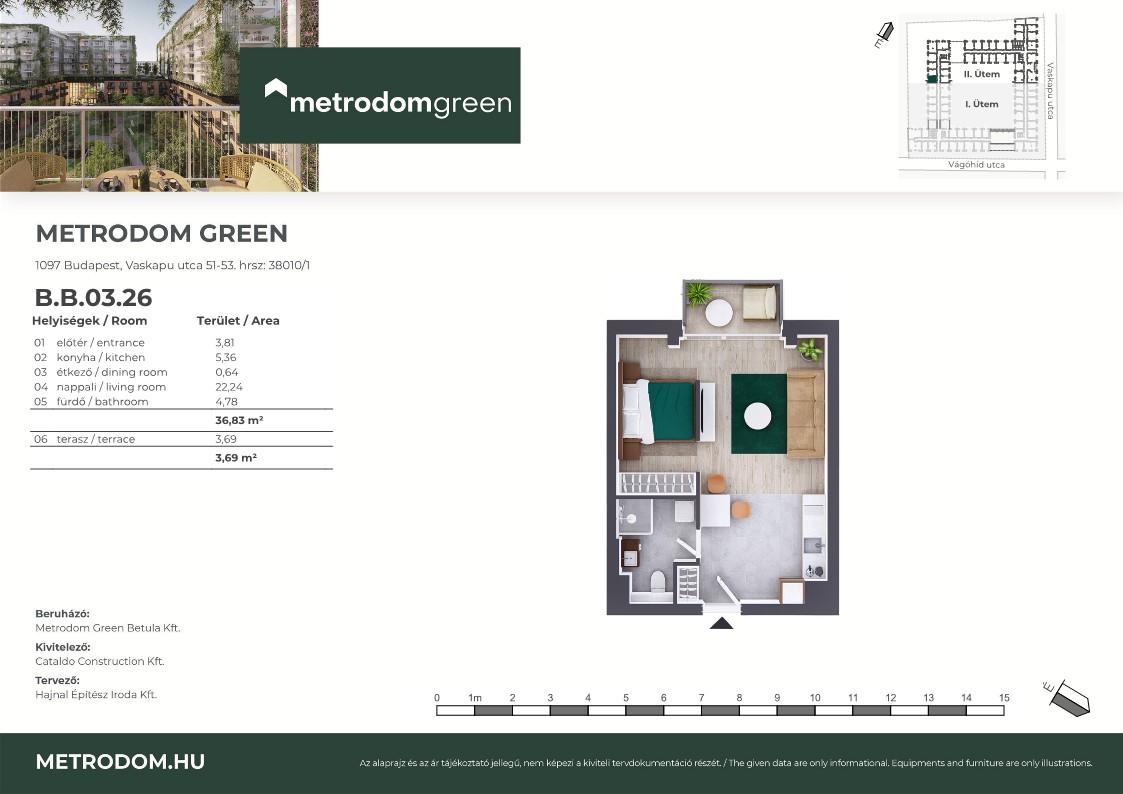
Task: Click the round table on the terrace
Action: coord(719,313)
